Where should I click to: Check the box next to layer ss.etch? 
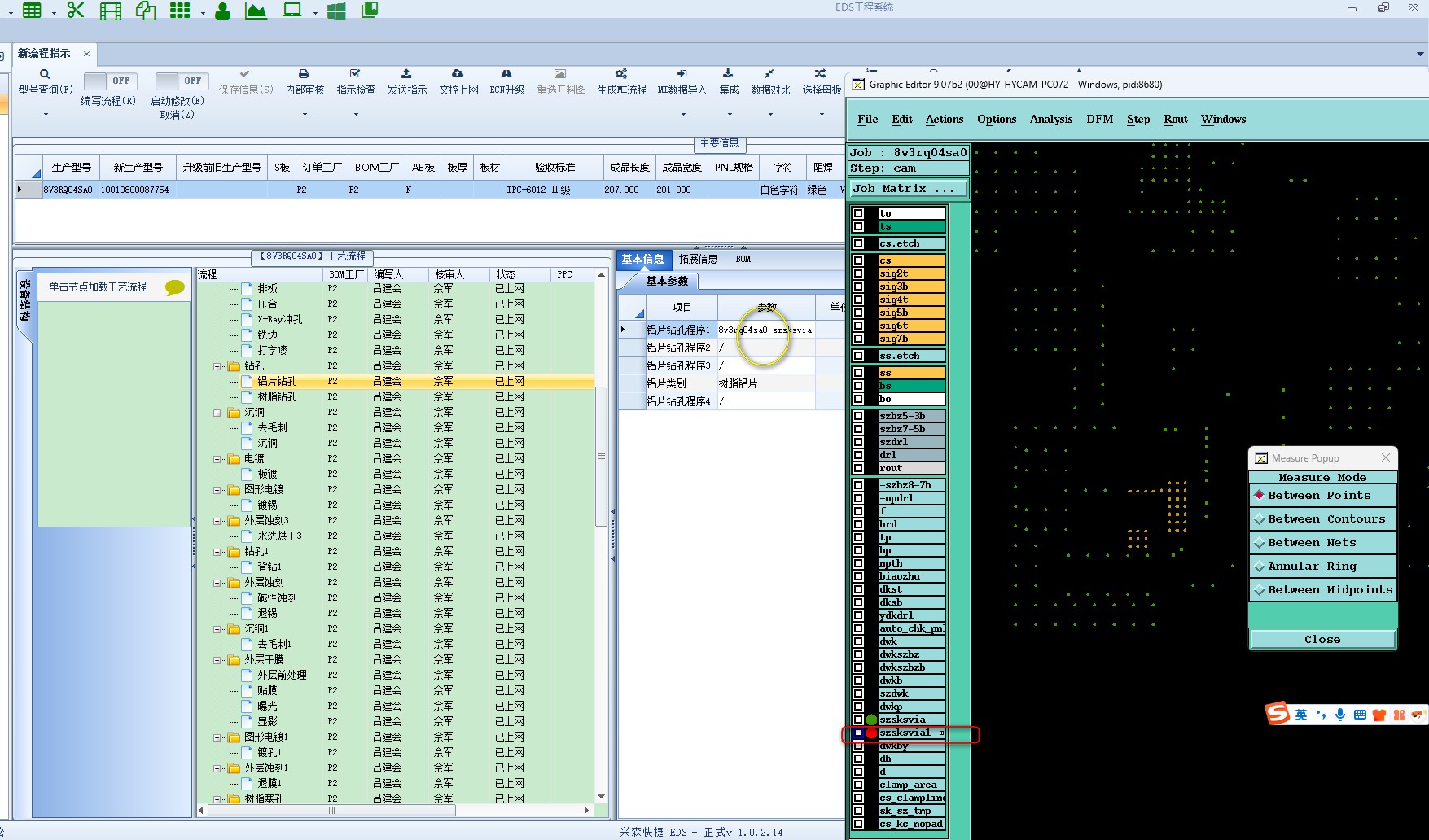click(858, 356)
